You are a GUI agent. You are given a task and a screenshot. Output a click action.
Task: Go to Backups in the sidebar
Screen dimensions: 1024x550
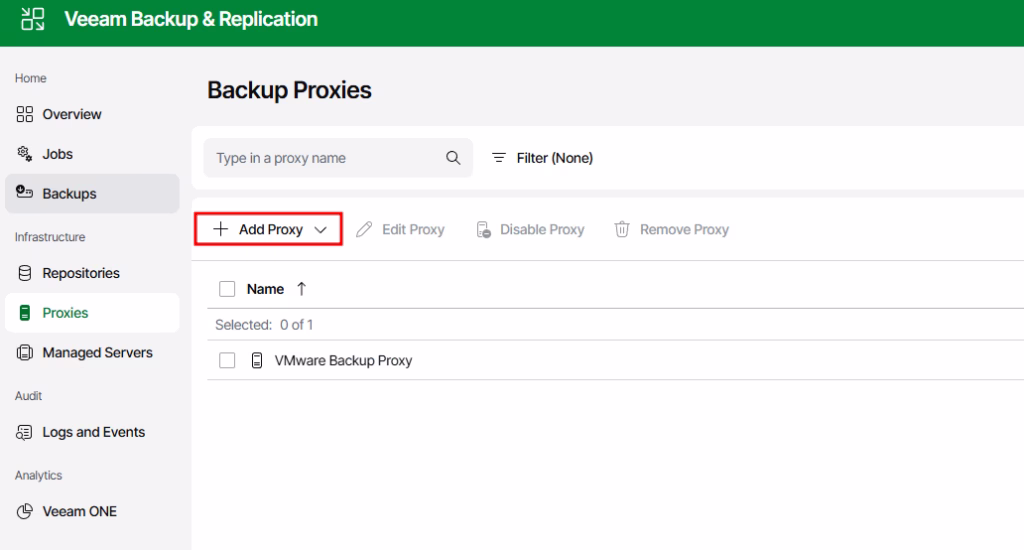(x=69, y=194)
